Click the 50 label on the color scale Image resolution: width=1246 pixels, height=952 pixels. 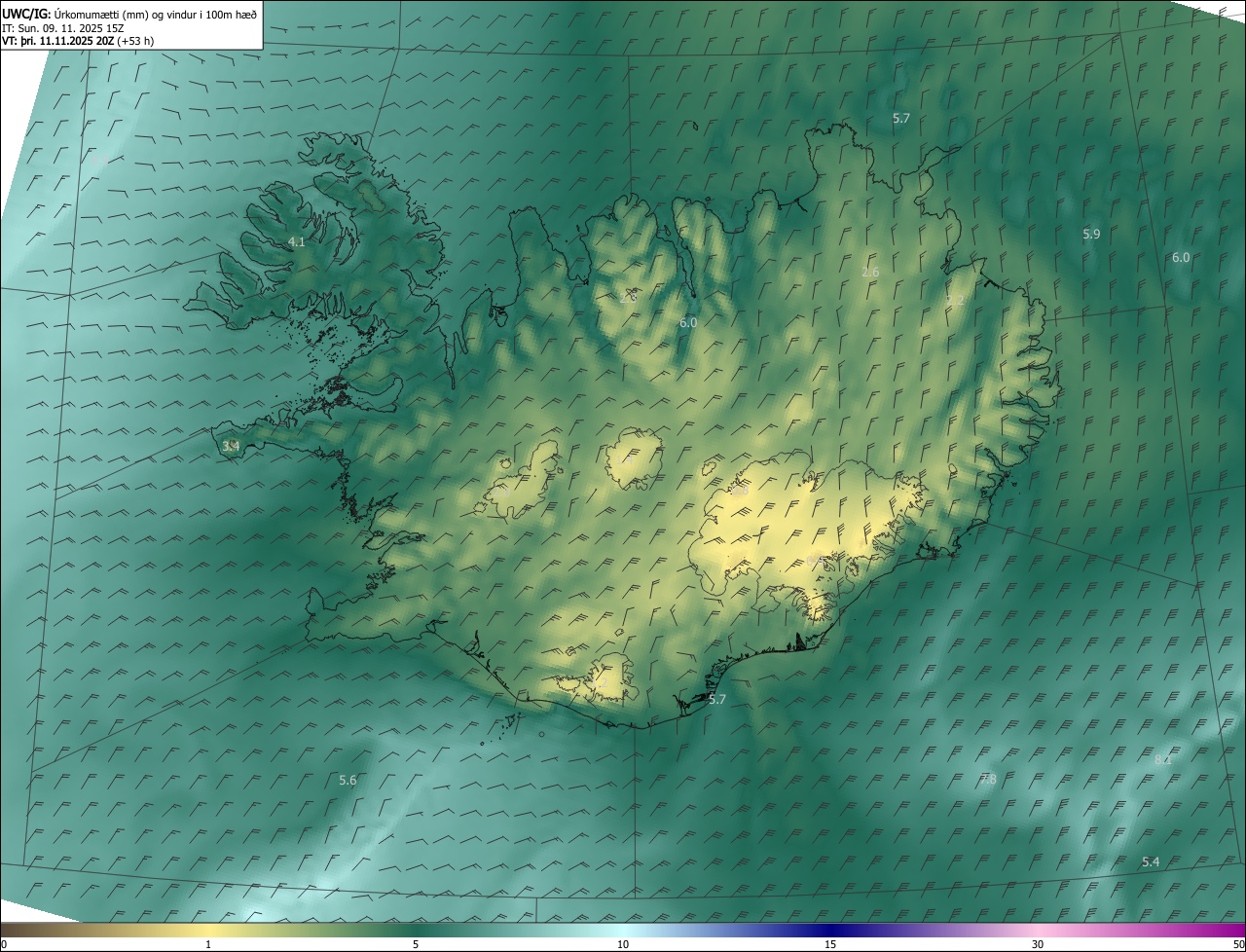click(x=1238, y=944)
